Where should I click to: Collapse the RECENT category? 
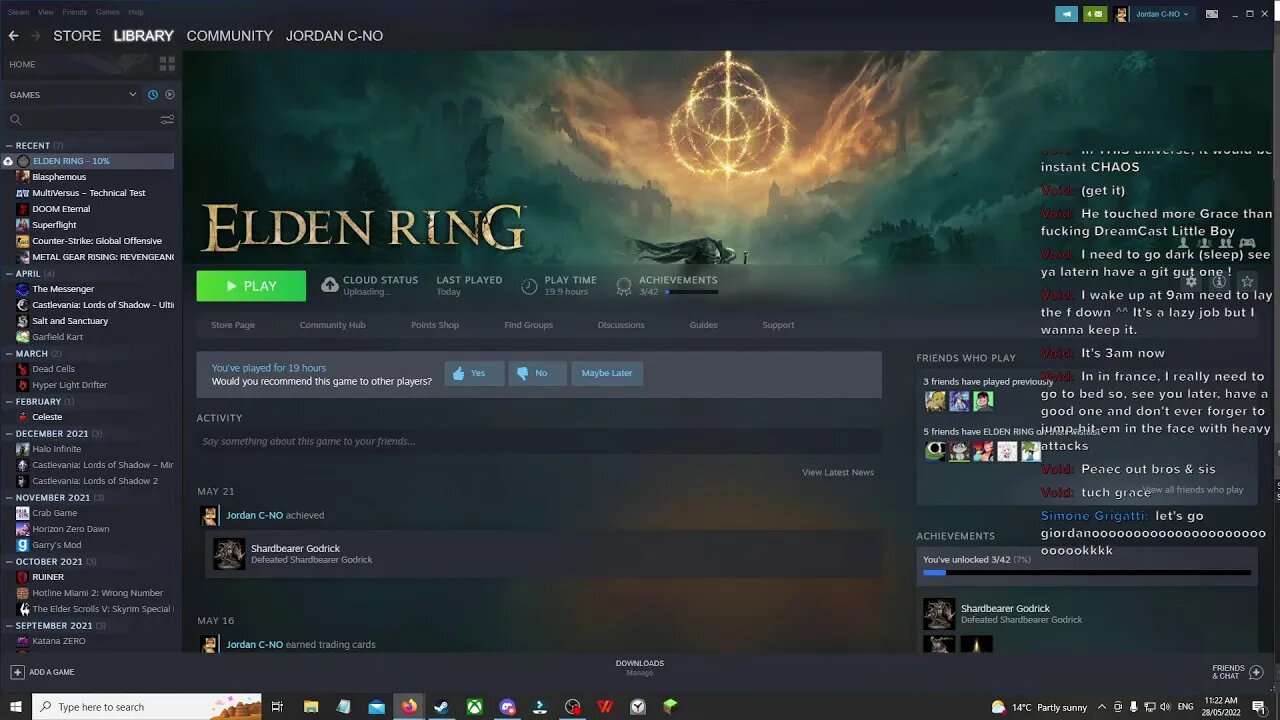click(10, 145)
